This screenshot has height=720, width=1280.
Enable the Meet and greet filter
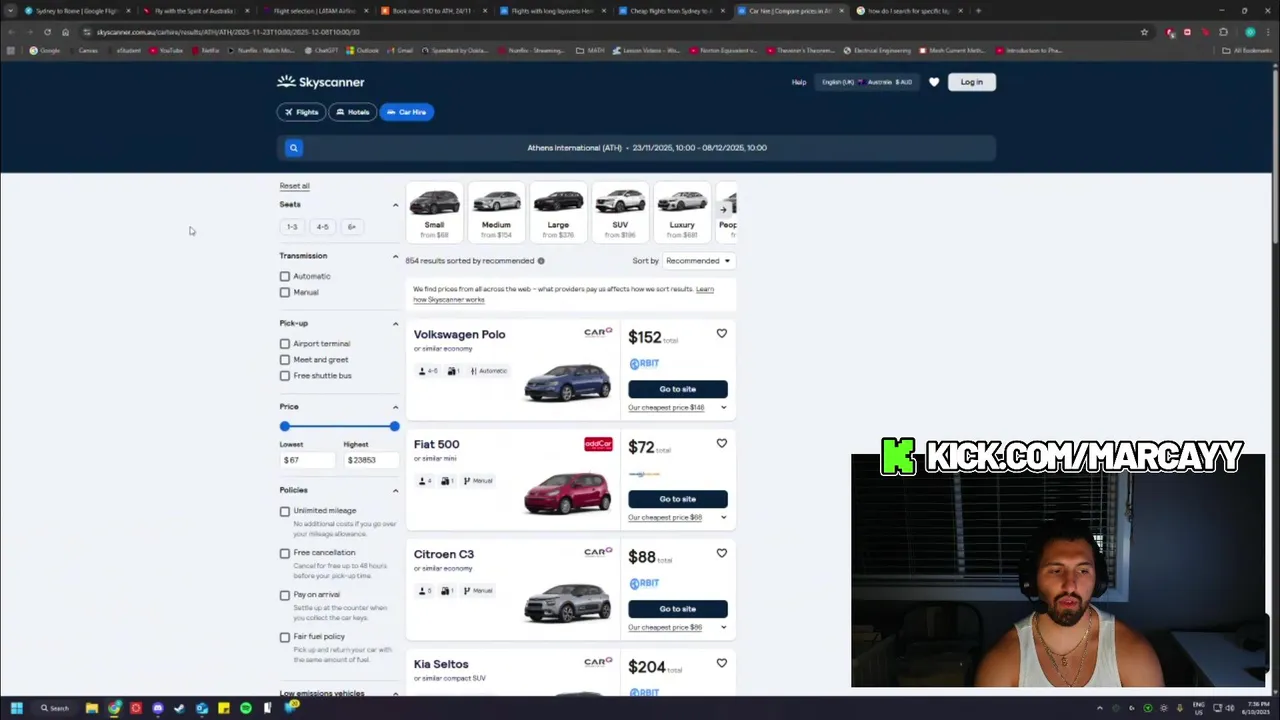click(285, 360)
